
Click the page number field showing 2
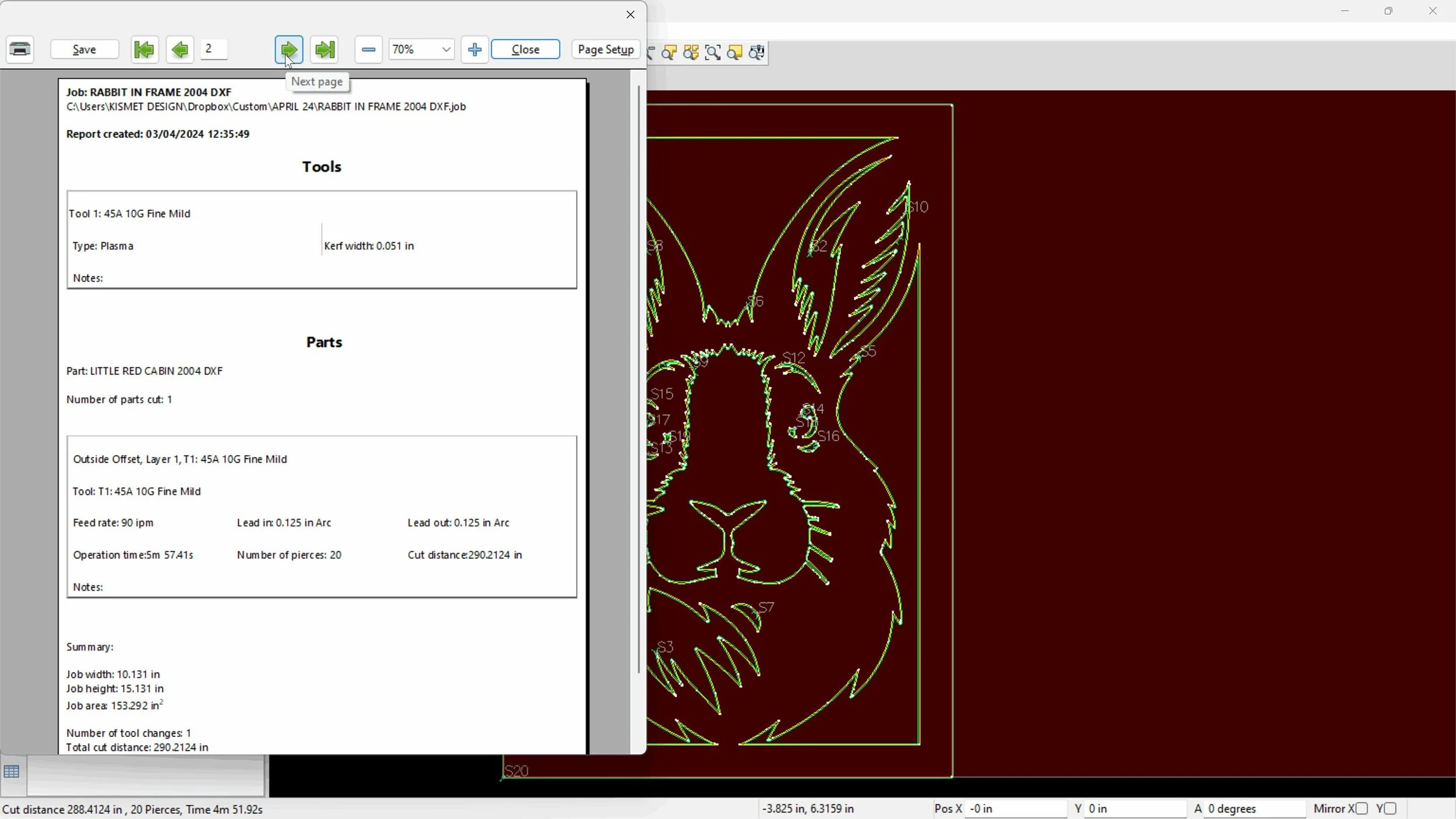point(214,49)
